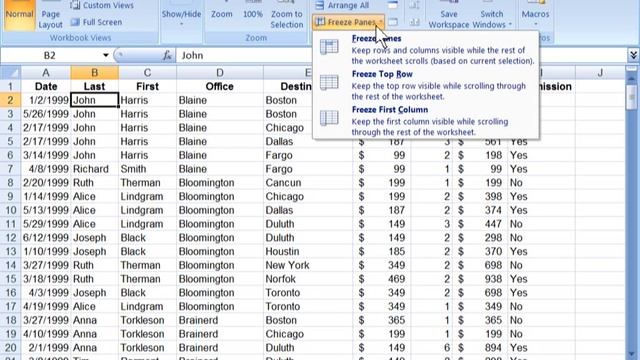
Task: Click Zoom to Selection
Action: (x=287, y=16)
